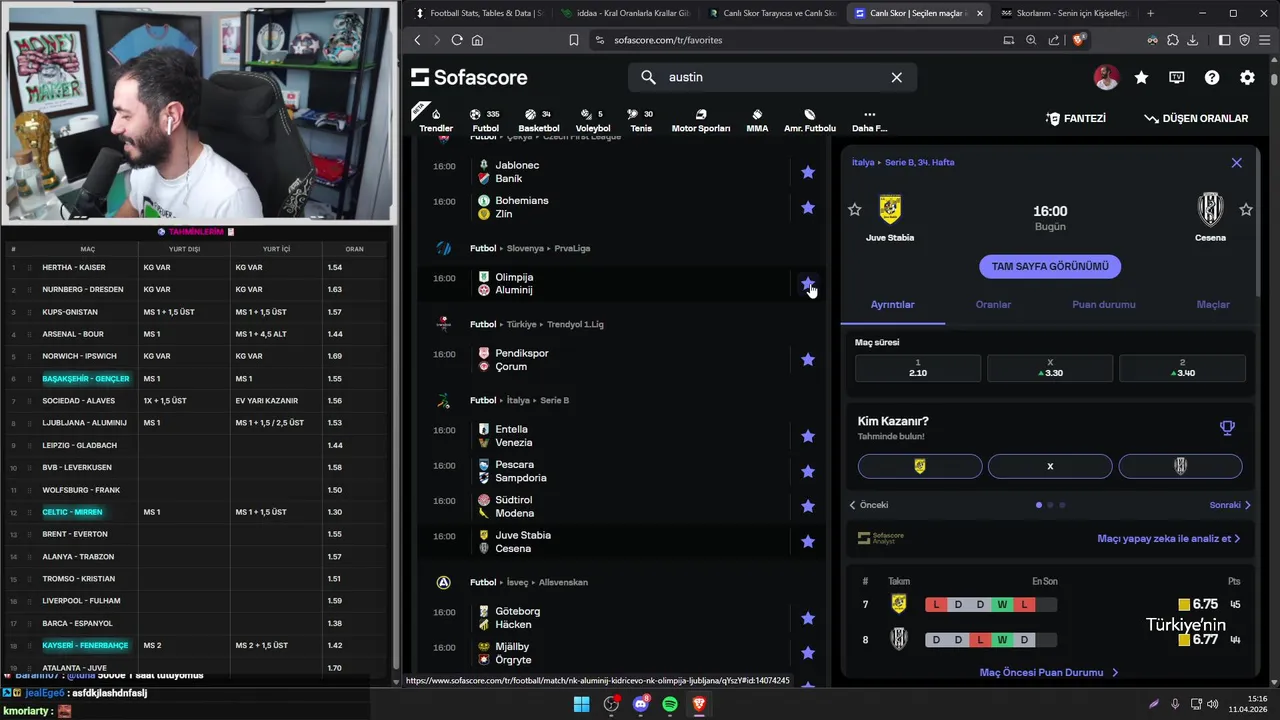1280x720 pixels.
Task: Toggle favorite star for Olimpija - Aluminij
Action: point(808,284)
